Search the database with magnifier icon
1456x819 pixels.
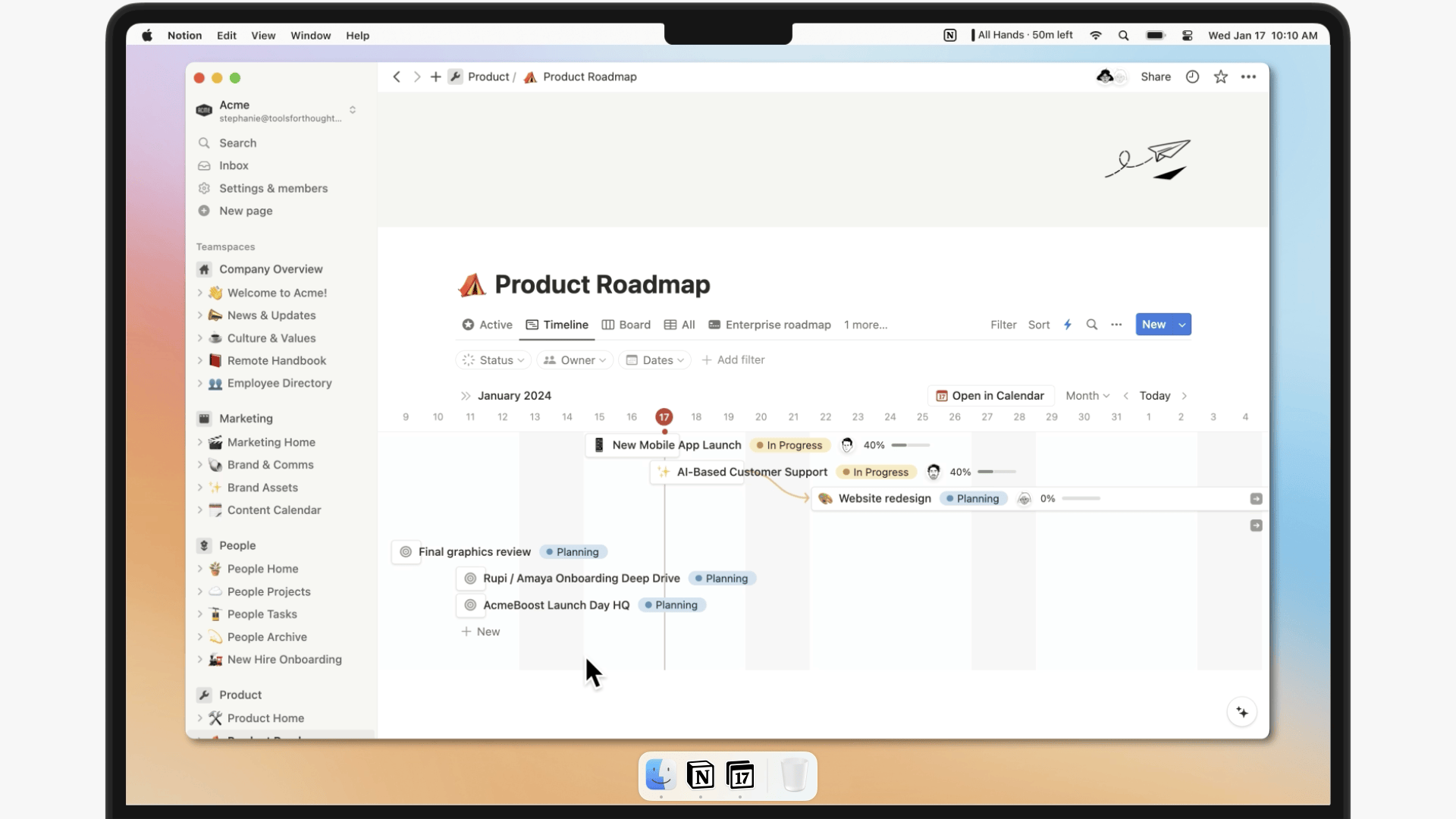pyautogui.click(x=1091, y=325)
